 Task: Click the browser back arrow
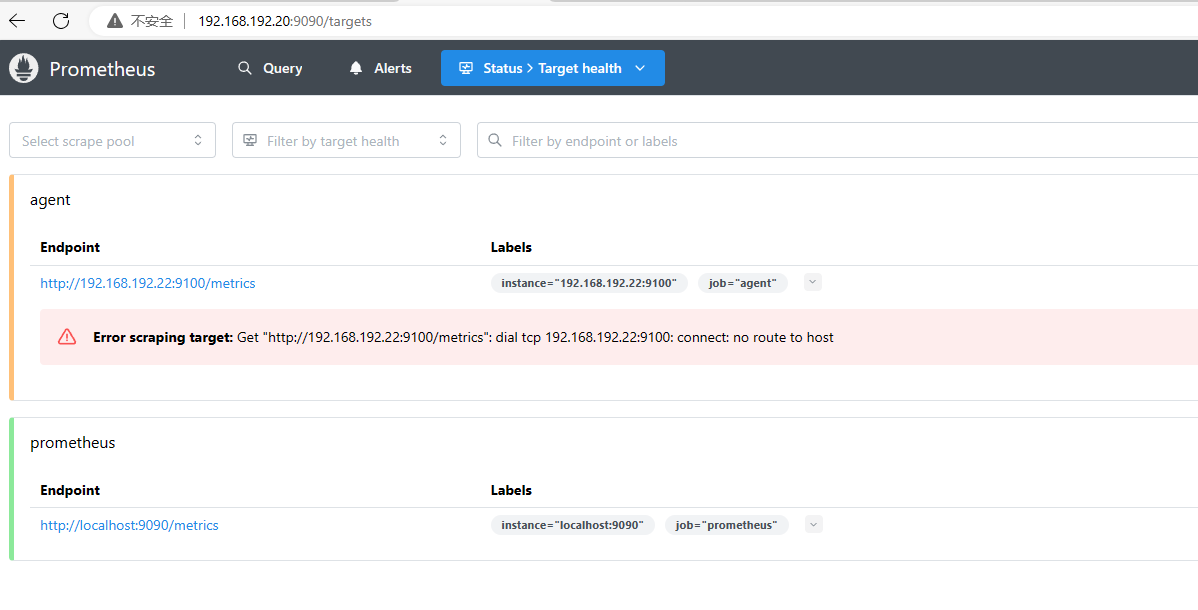tap(17, 21)
